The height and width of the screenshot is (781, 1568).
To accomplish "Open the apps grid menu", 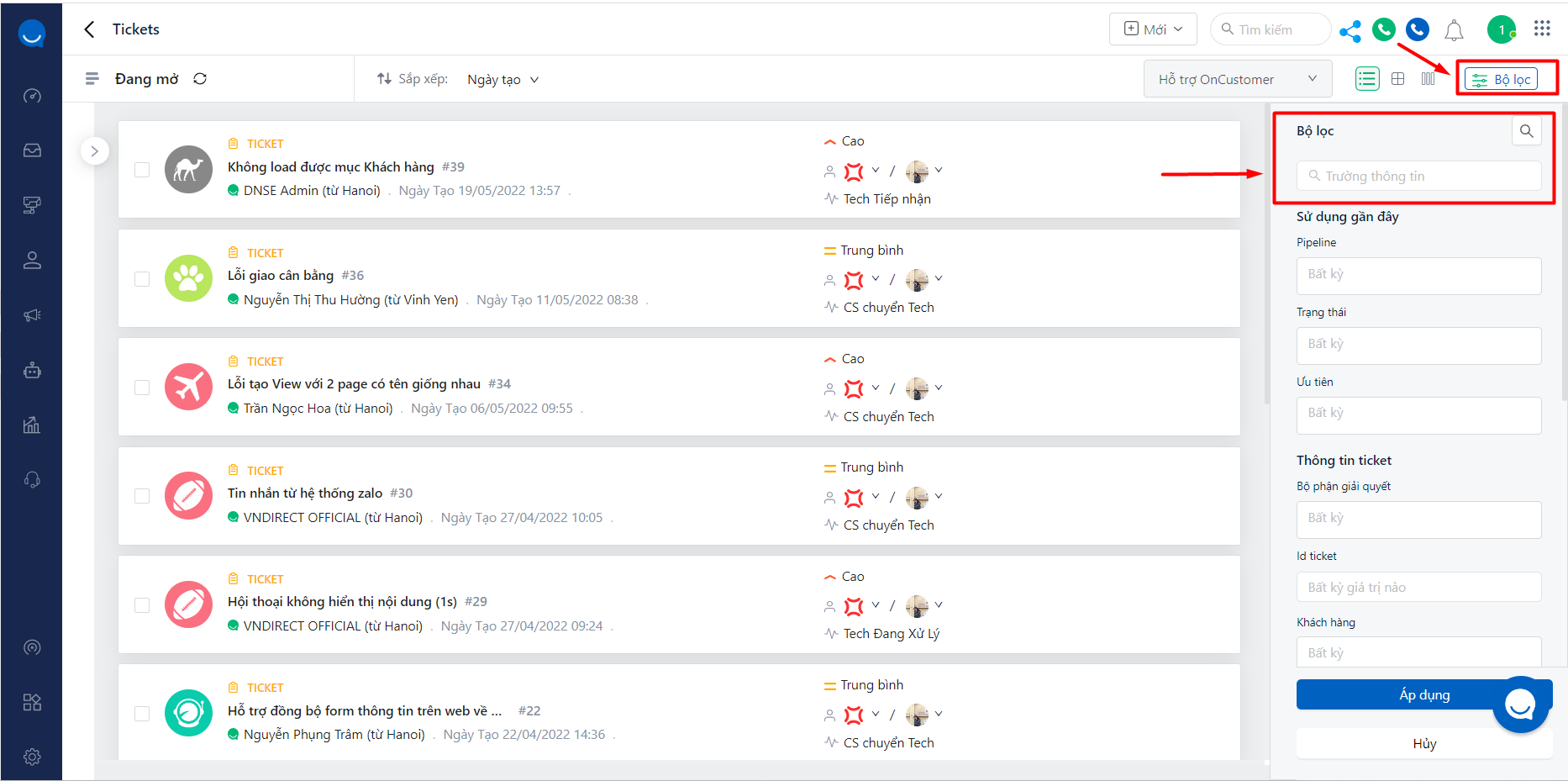I will click(1542, 29).
